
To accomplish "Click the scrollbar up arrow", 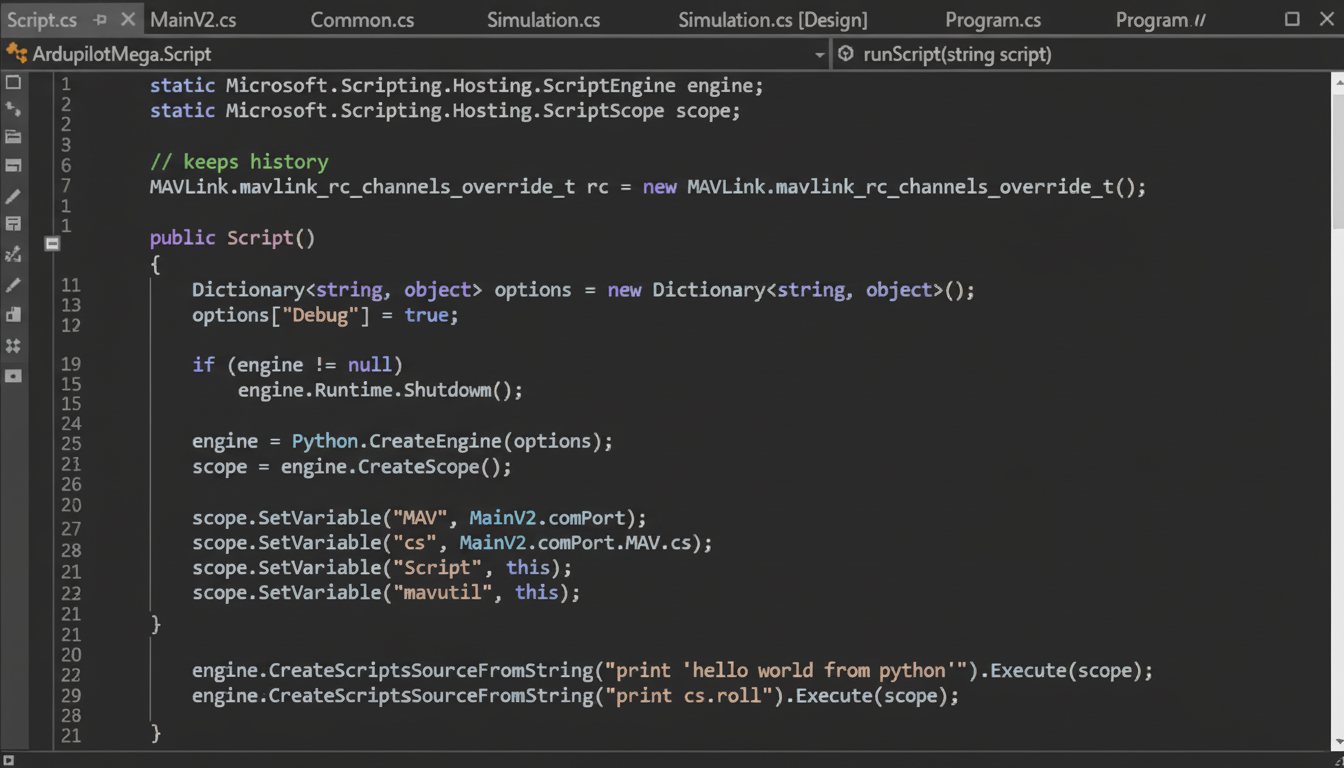I will click(1337, 82).
